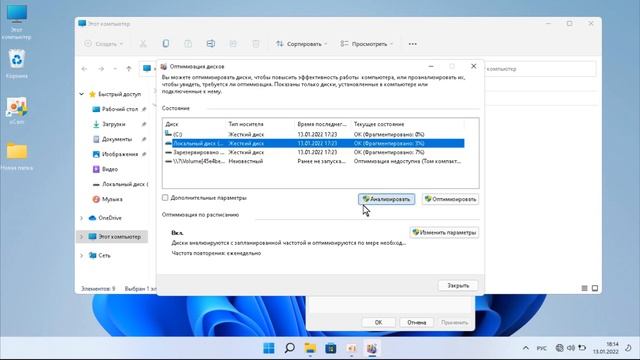Open the network tray icon

[x=560, y=348]
